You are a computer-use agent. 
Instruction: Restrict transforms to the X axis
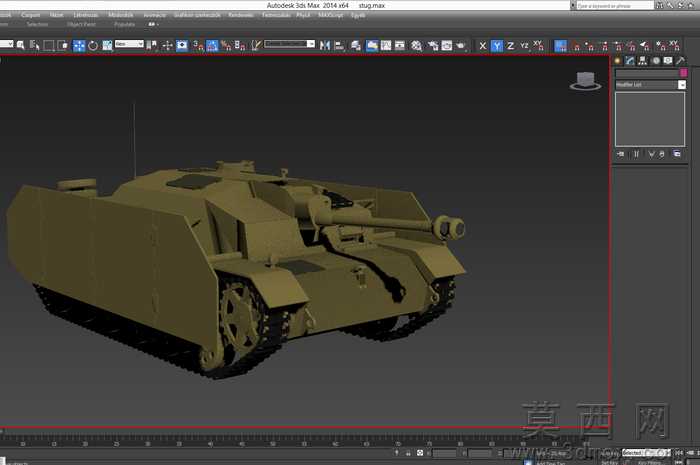(483, 46)
